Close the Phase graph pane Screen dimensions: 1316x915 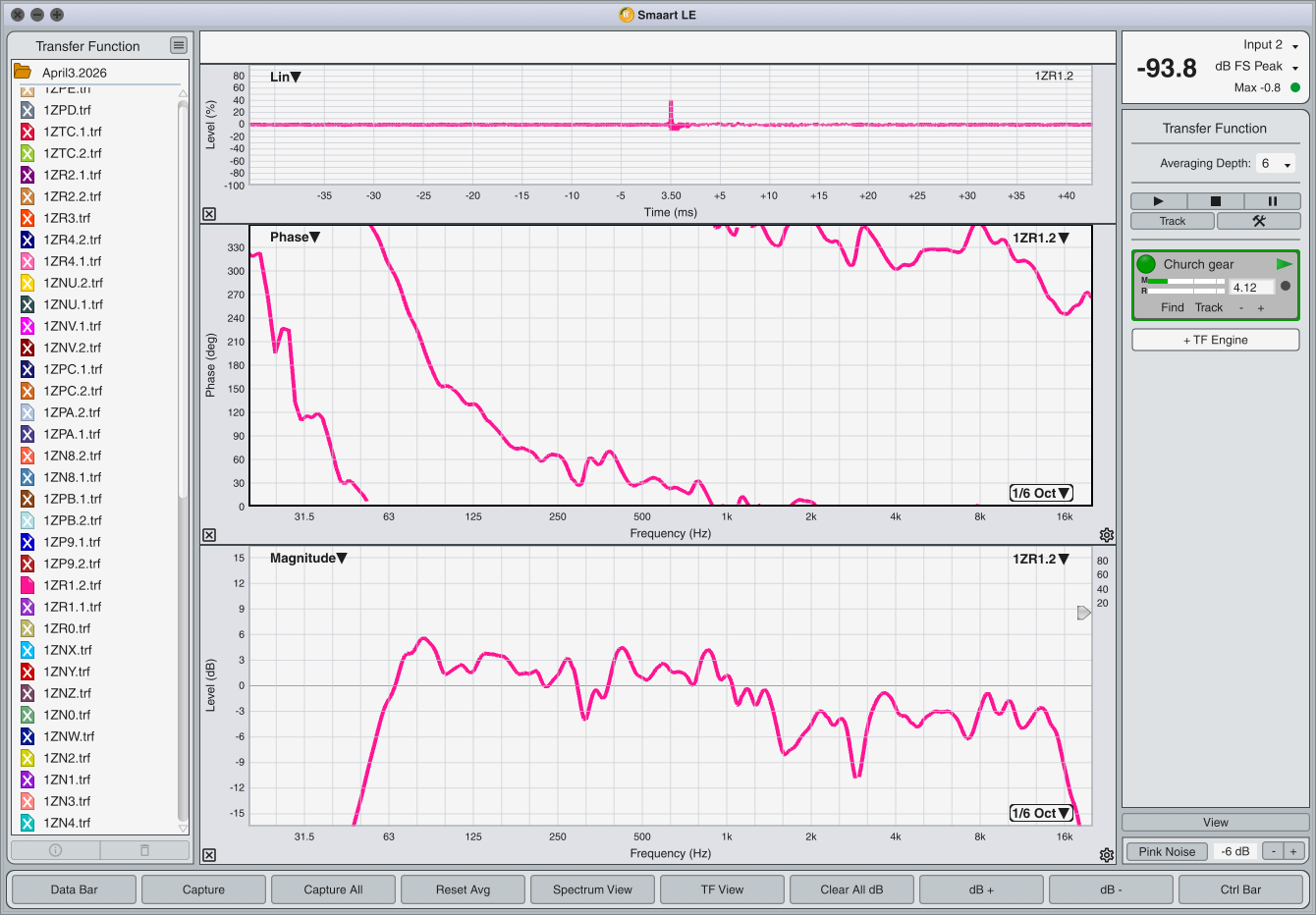pos(209,535)
